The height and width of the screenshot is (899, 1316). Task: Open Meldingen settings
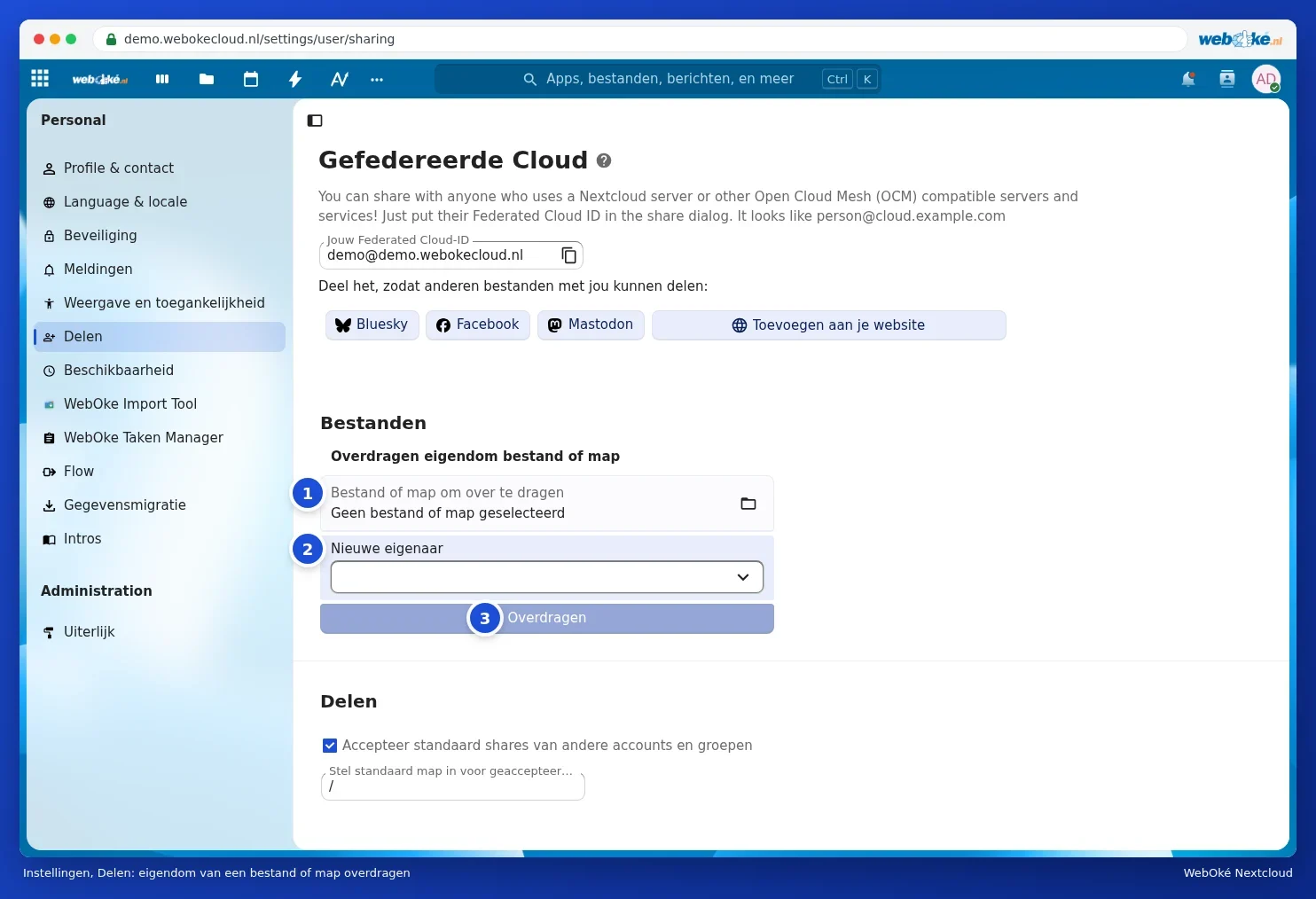pyautogui.click(x=160, y=270)
